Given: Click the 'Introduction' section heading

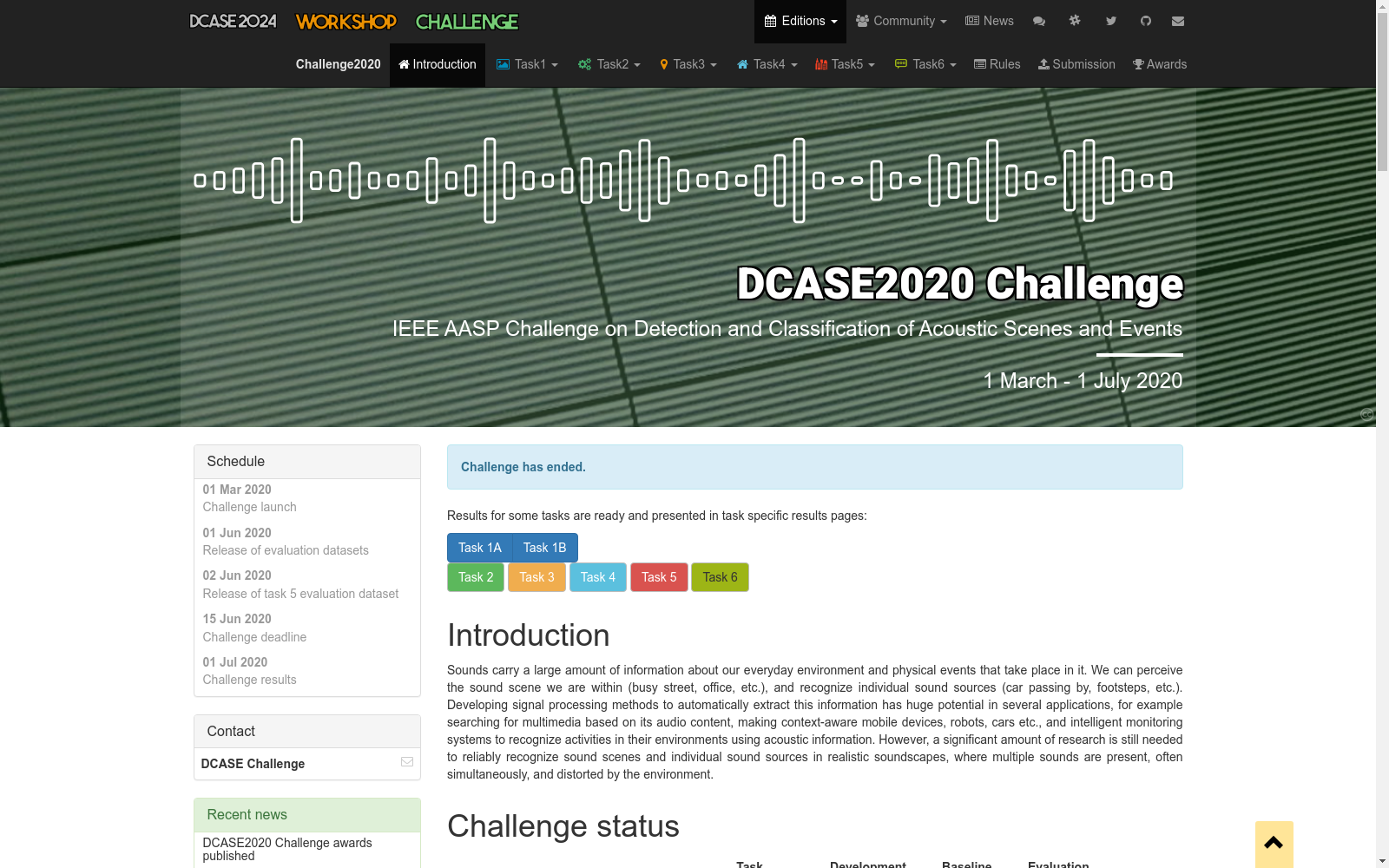Looking at the screenshot, I should [x=529, y=635].
